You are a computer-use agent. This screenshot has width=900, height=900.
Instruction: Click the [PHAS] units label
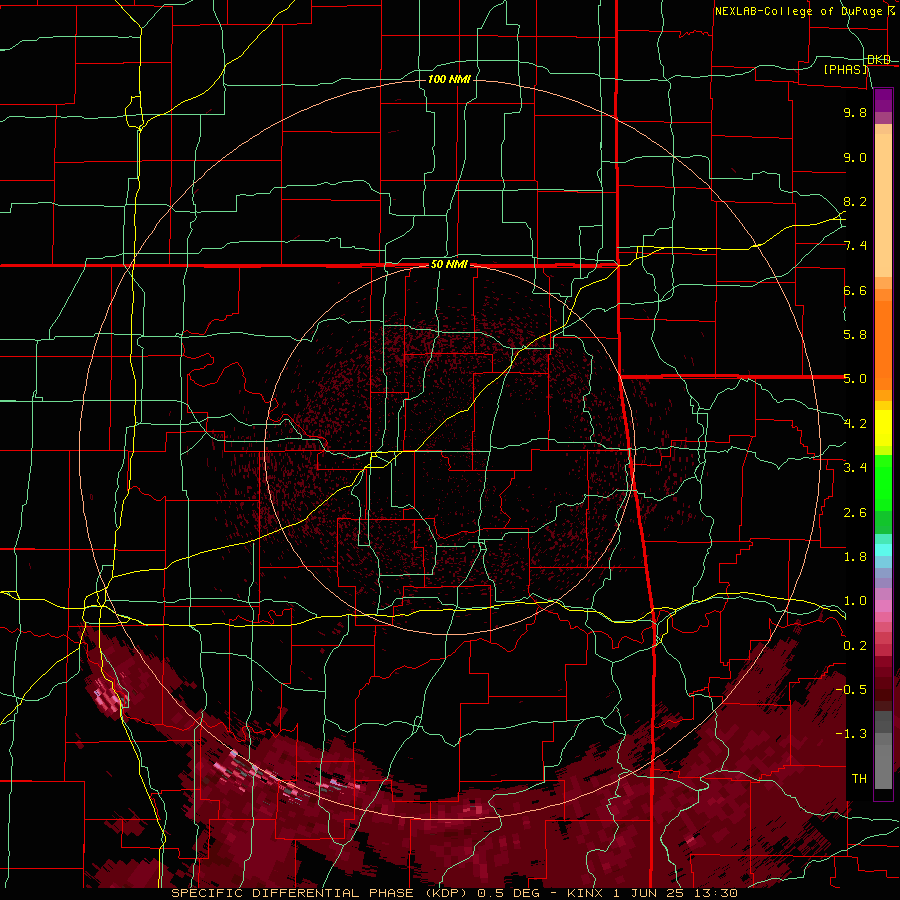click(x=846, y=70)
